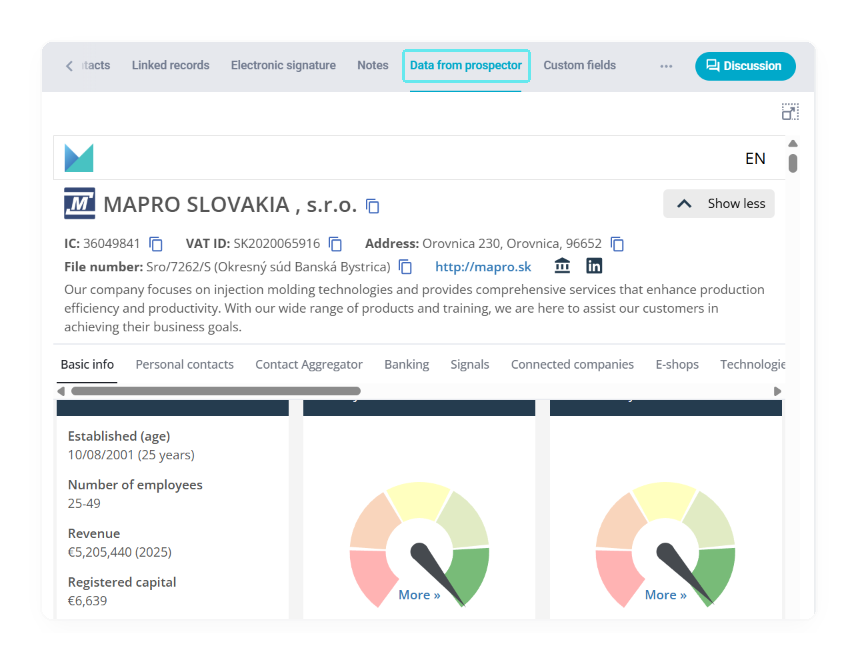The image size is (858, 661).
Task: Copy the Orovnica address
Action: pyautogui.click(x=617, y=244)
